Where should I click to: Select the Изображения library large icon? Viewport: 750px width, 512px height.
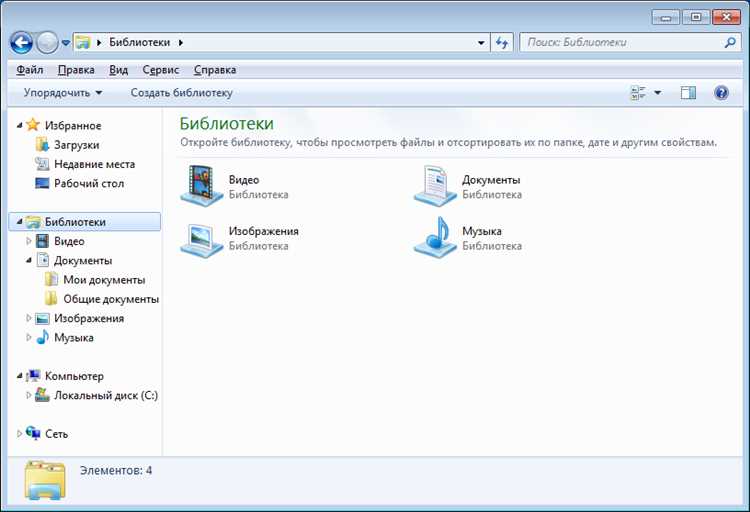coord(202,239)
